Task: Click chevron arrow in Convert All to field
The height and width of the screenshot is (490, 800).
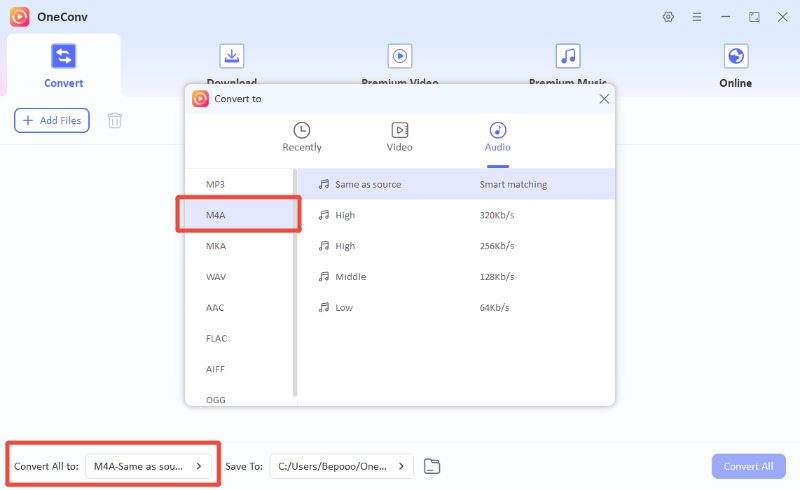Action: (199, 466)
